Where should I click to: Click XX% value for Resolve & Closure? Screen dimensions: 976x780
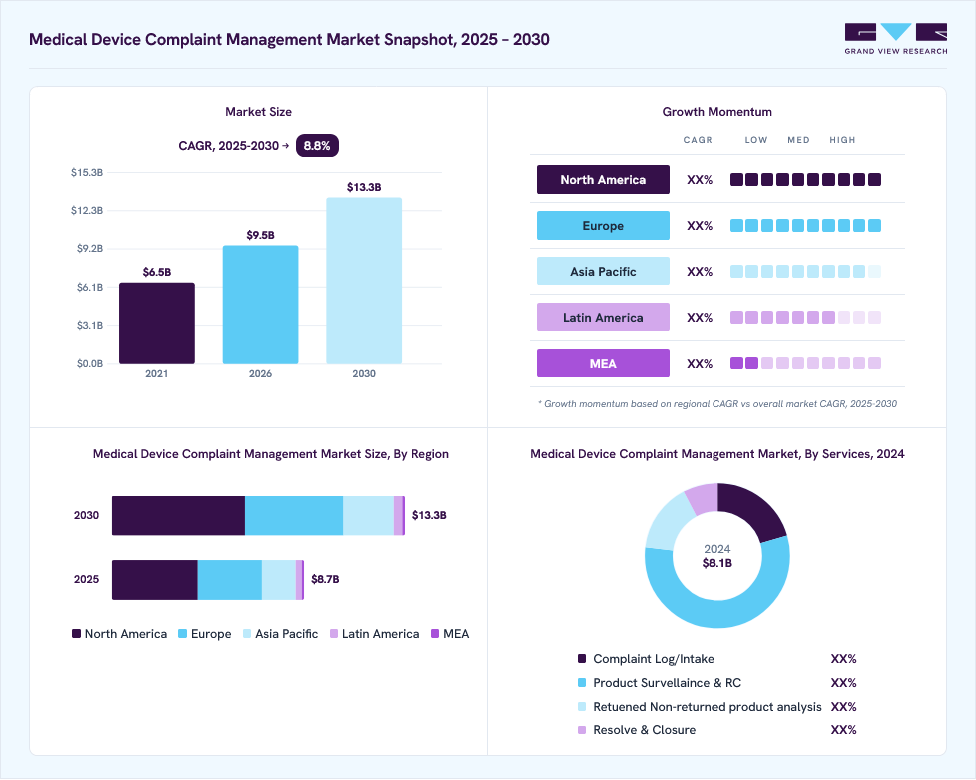843,730
